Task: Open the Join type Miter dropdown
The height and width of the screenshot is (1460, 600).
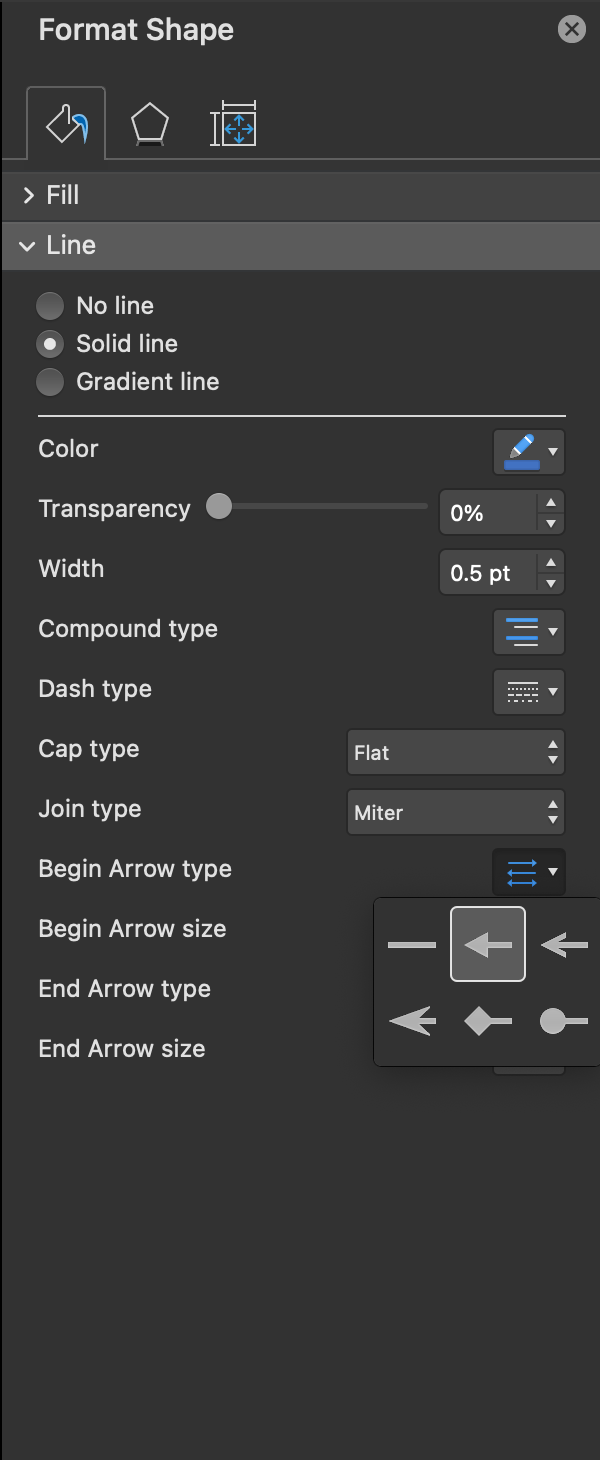Action: pos(455,812)
